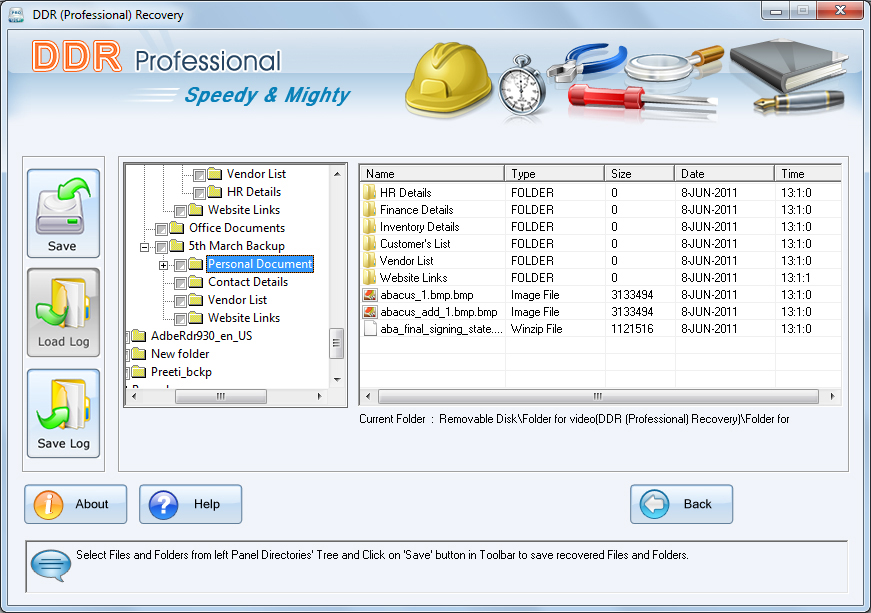Click the About button label
Screen dimensions: 871x613
pyautogui.click(x=92, y=504)
